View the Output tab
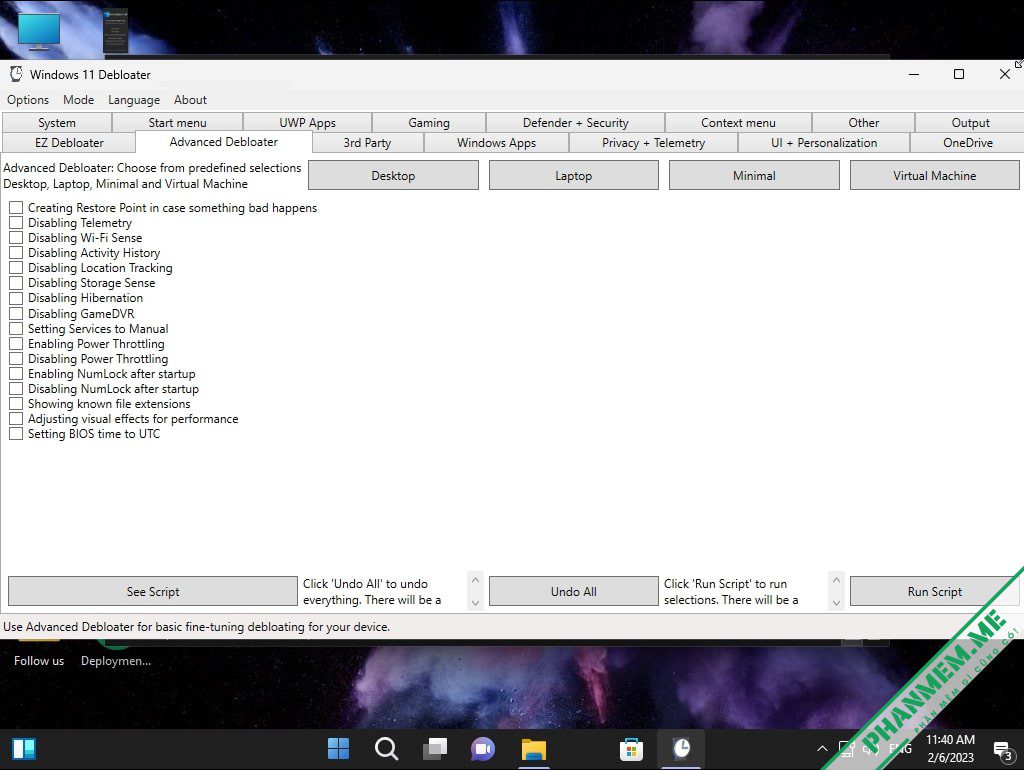The height and width of the screenshot is (770, 1024). point(970,123)
